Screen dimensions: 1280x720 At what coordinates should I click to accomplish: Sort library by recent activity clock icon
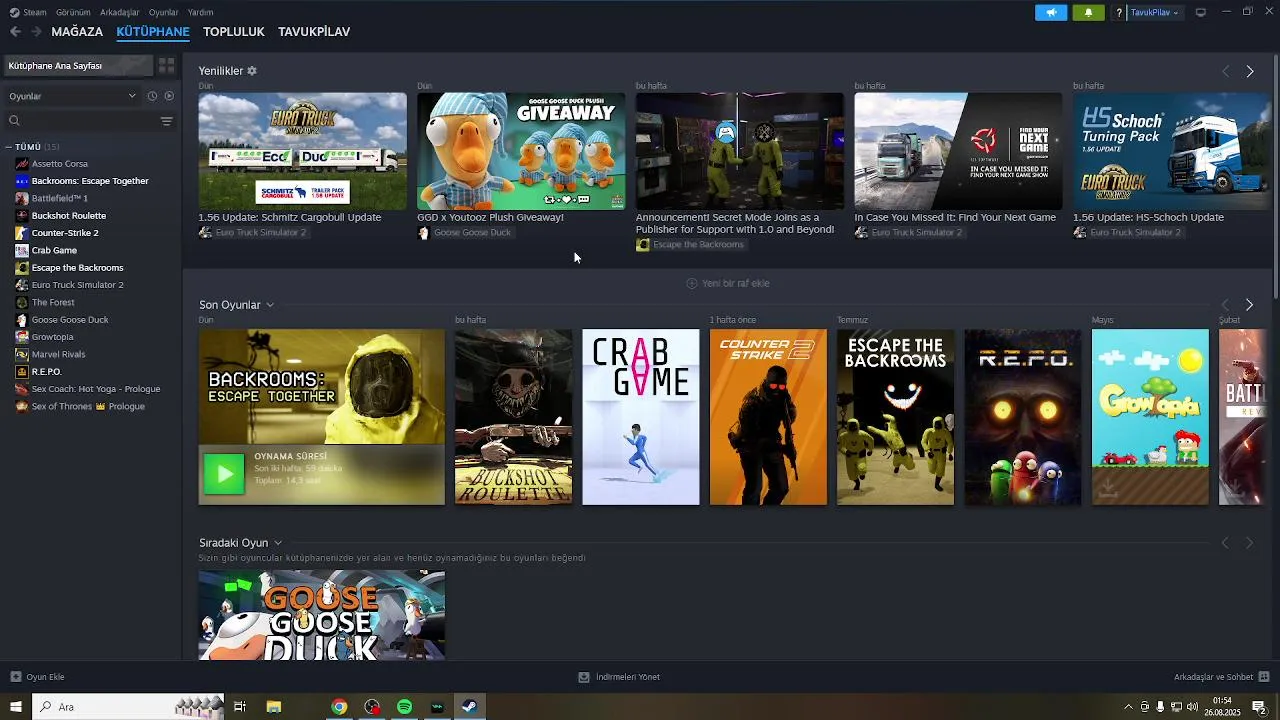click(x=152, y=96)
